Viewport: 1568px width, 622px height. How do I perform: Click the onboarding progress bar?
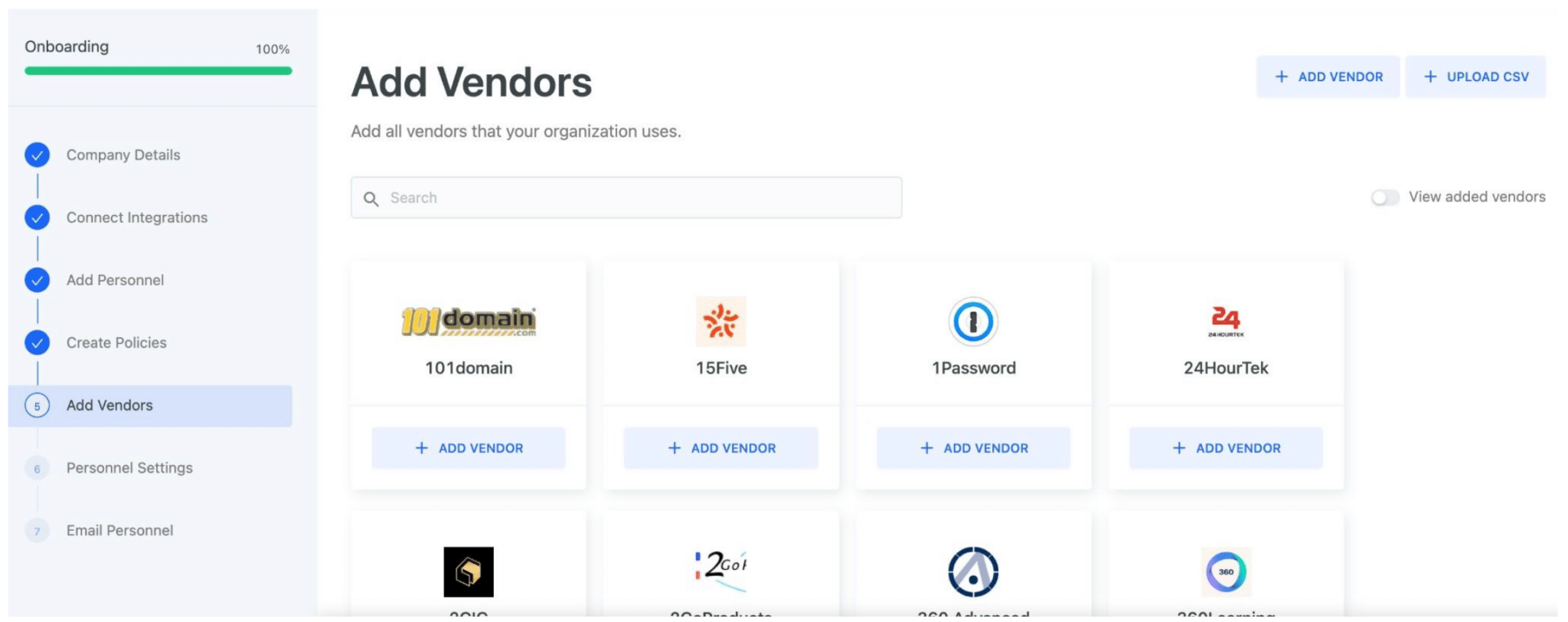[x=158, y=71]
